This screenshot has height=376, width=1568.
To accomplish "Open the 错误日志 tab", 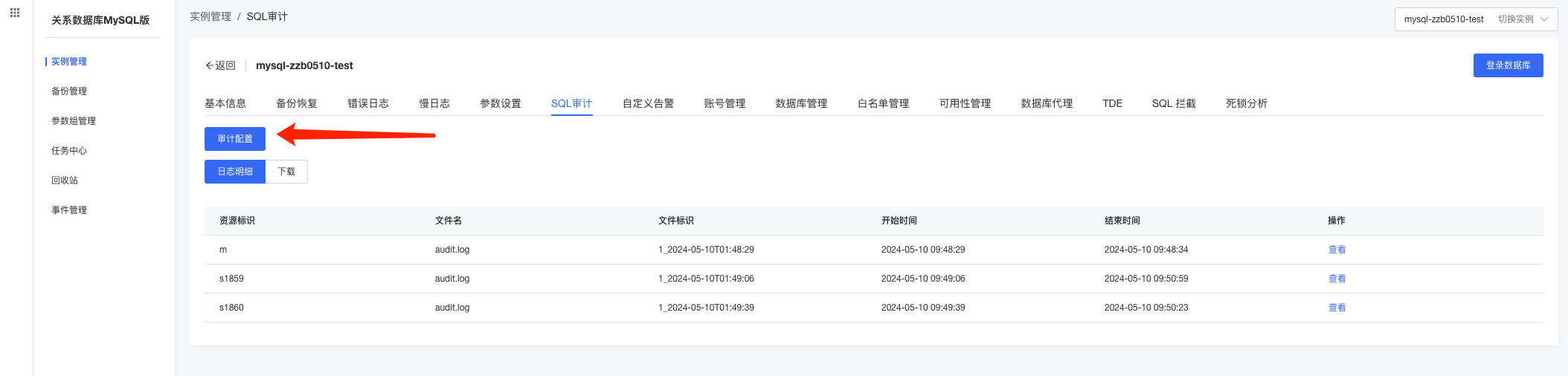I will tap(368, 103).
